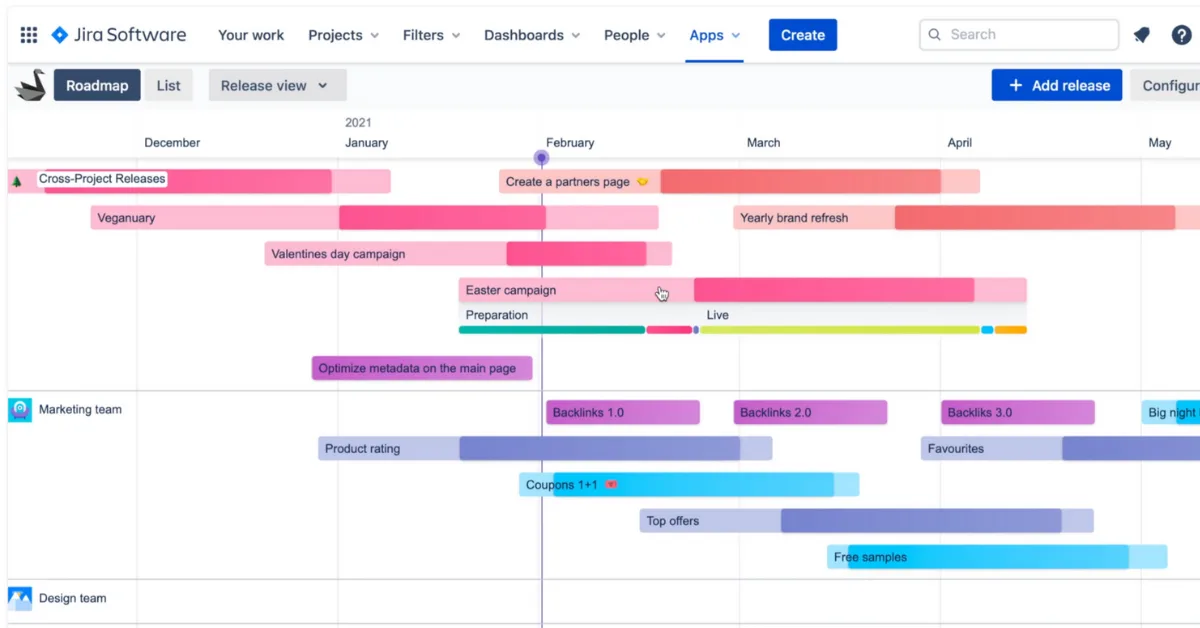Open the Projects dropdown menu
This screenshot has width=1200, height=628.
343,34
